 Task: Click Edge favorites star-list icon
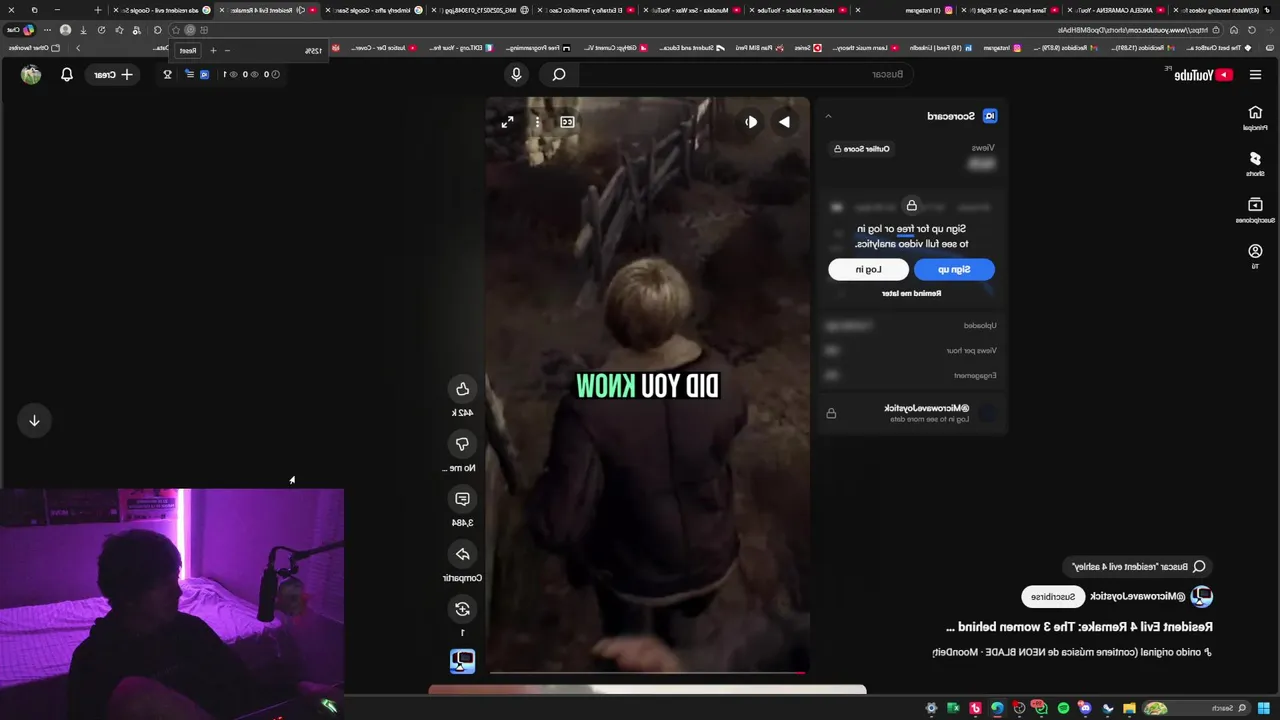click(x=119, y=30)
